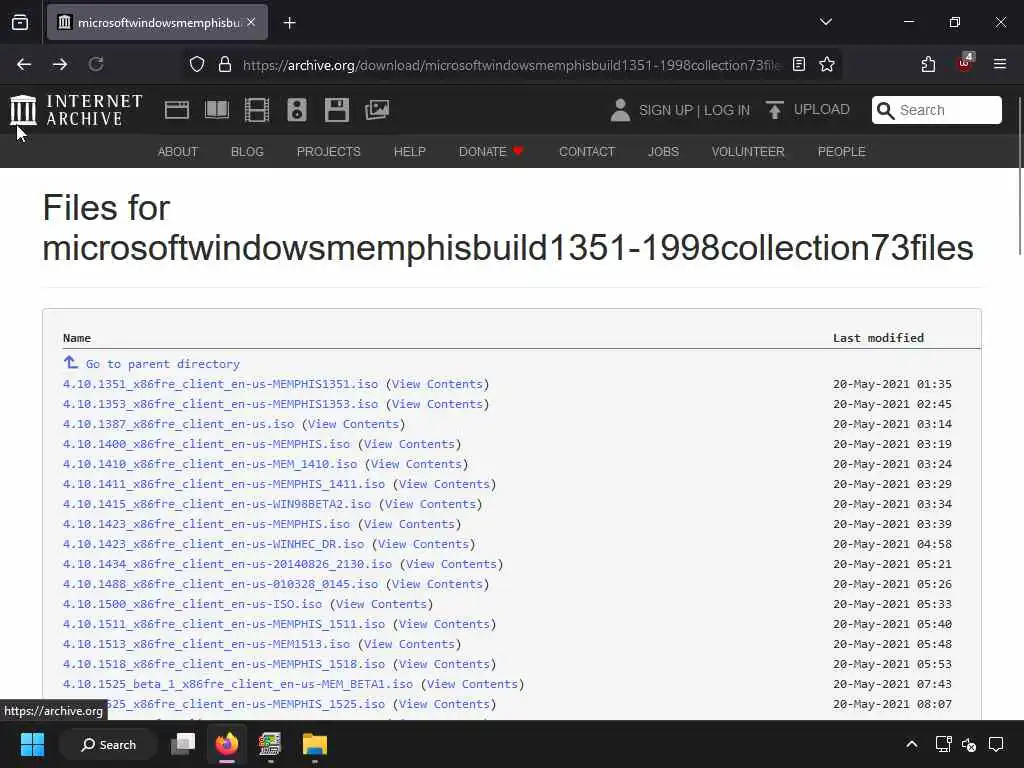Screen dimensions: 1024x768
Task: Click the browser address bar URL
Action: pos(511,65)
